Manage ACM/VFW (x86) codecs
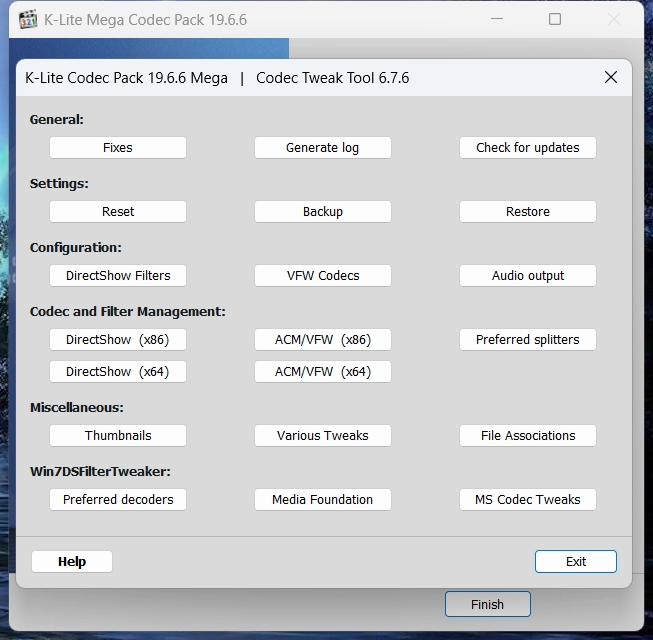The height and width of the screenshot is (640, 653). point(323,340)
